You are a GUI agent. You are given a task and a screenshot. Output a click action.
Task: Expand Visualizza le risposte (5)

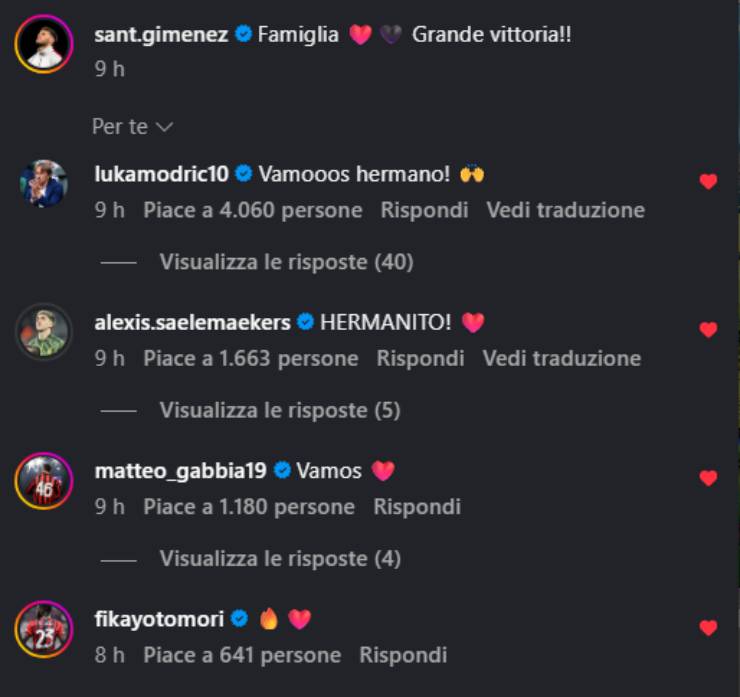coord(280,410)
